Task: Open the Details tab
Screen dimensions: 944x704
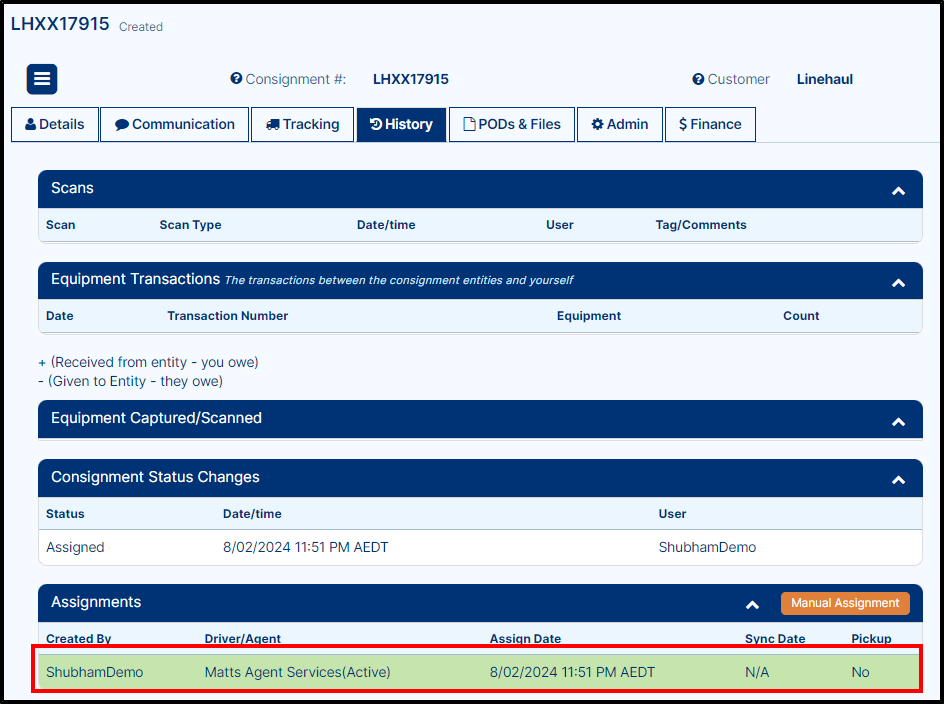Action: pyautogui.click(x=55, y=125)
